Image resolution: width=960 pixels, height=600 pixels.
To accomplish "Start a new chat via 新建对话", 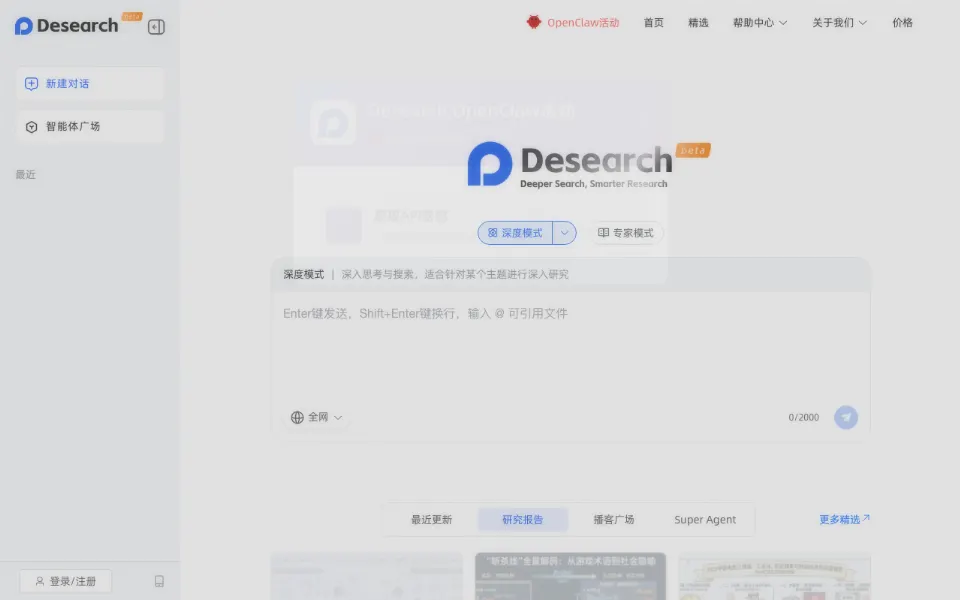I will pos(90,84).
